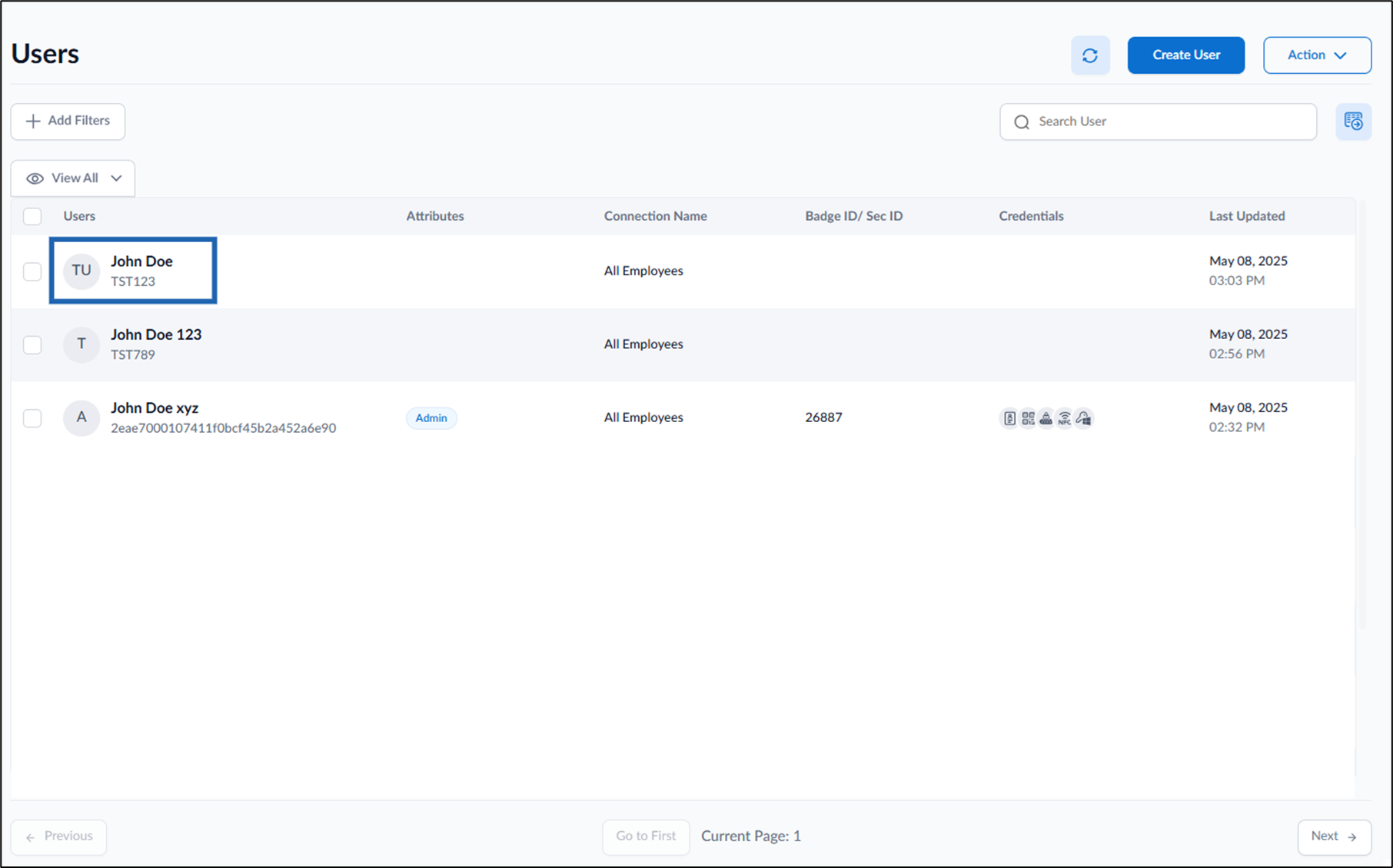Click the Previous page button
The height and width of the screenshot is (868, 1393).
click(x=58, y=836)
